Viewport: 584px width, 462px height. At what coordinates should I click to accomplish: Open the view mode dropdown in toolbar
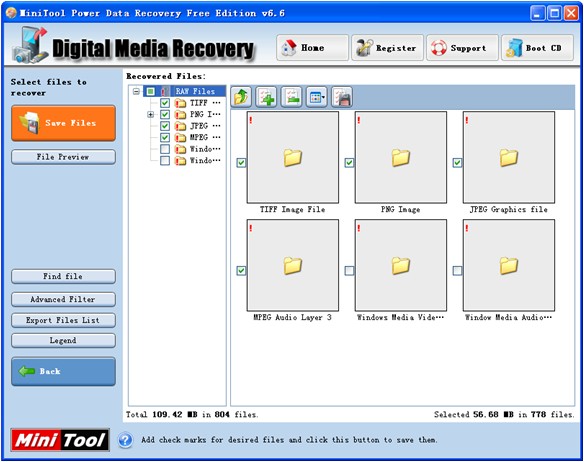317,97
